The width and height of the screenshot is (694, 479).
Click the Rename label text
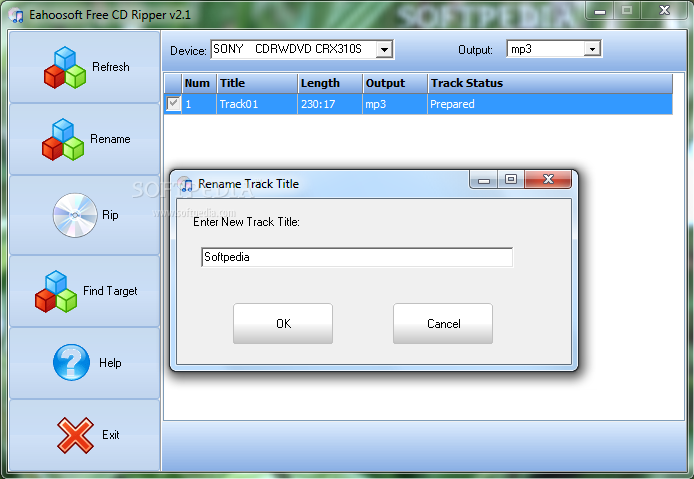coord(110,139)
